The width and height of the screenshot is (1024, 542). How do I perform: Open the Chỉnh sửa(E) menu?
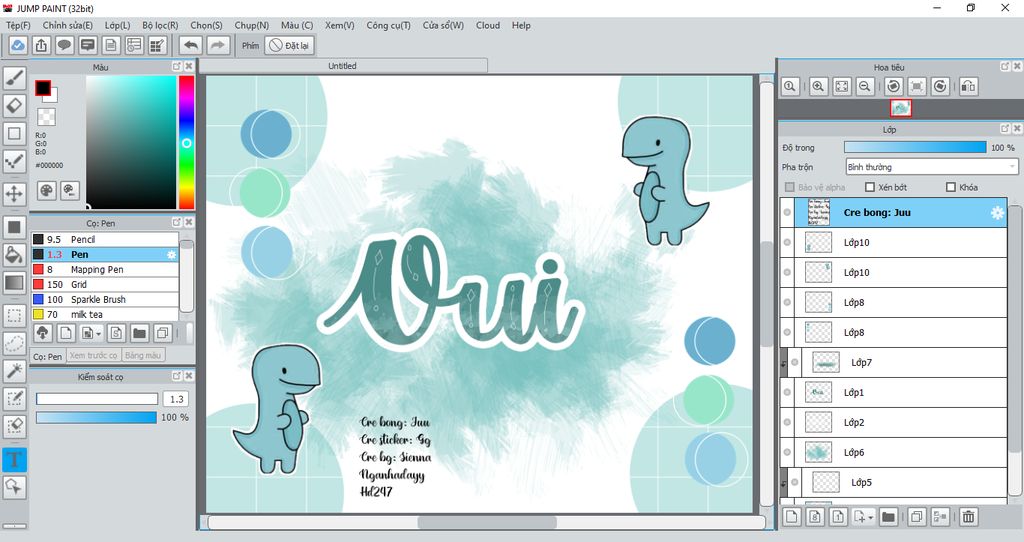[68, 25]
